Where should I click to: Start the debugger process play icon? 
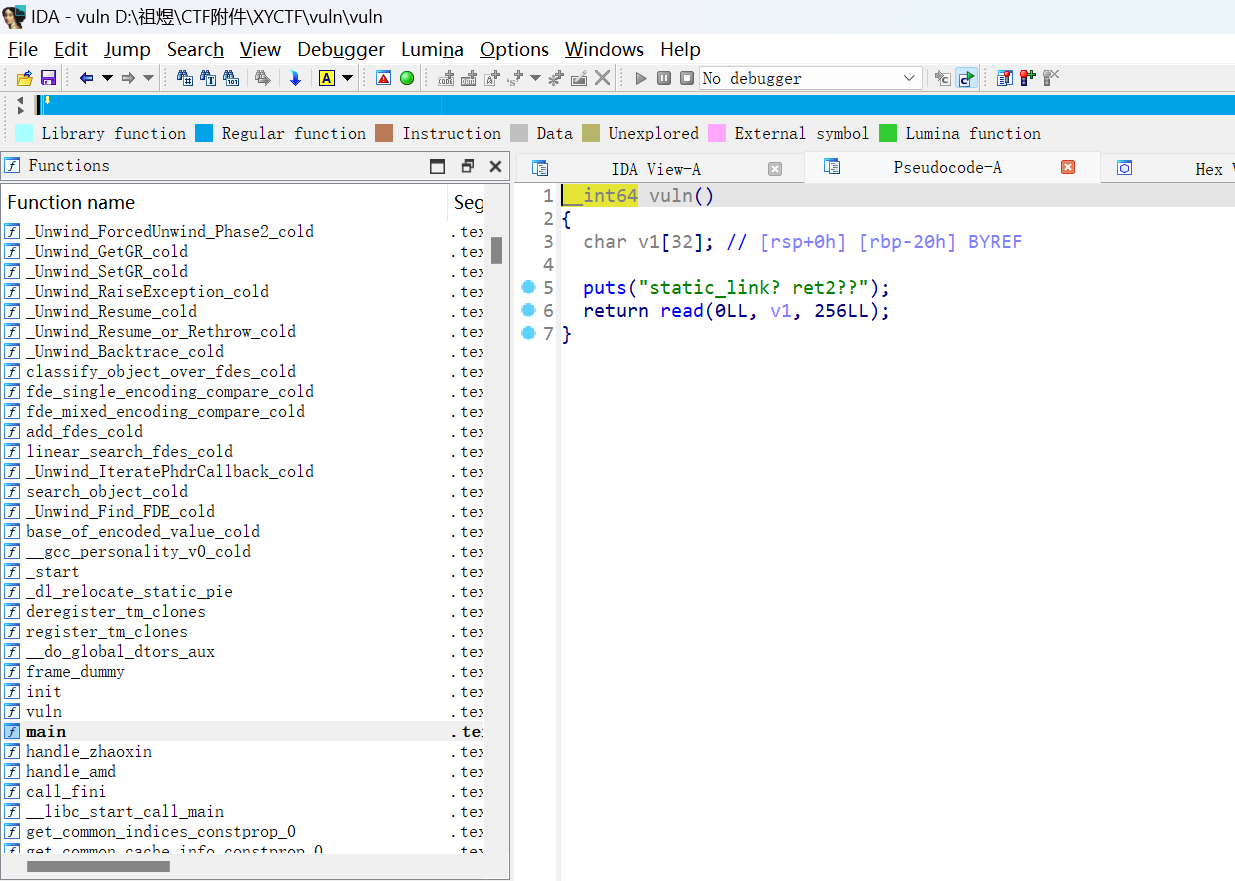[641, 78]
